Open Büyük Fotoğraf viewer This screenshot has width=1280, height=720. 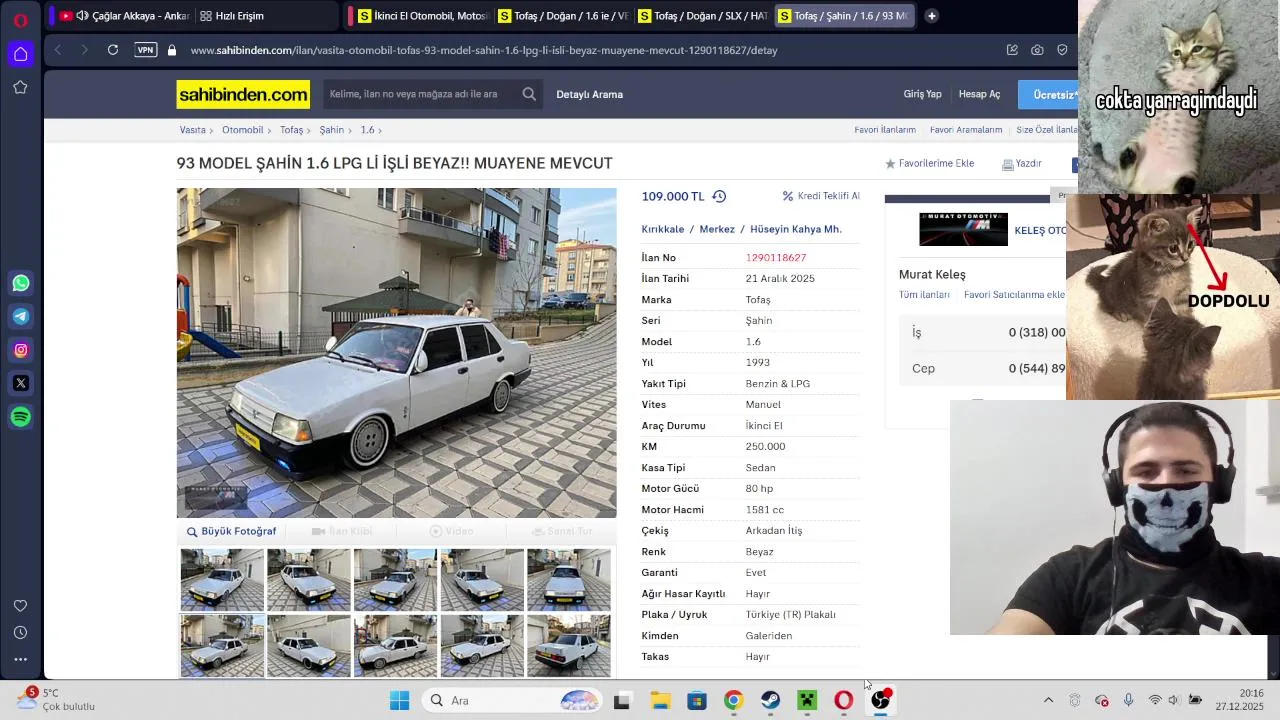click(x=231, y=531)
